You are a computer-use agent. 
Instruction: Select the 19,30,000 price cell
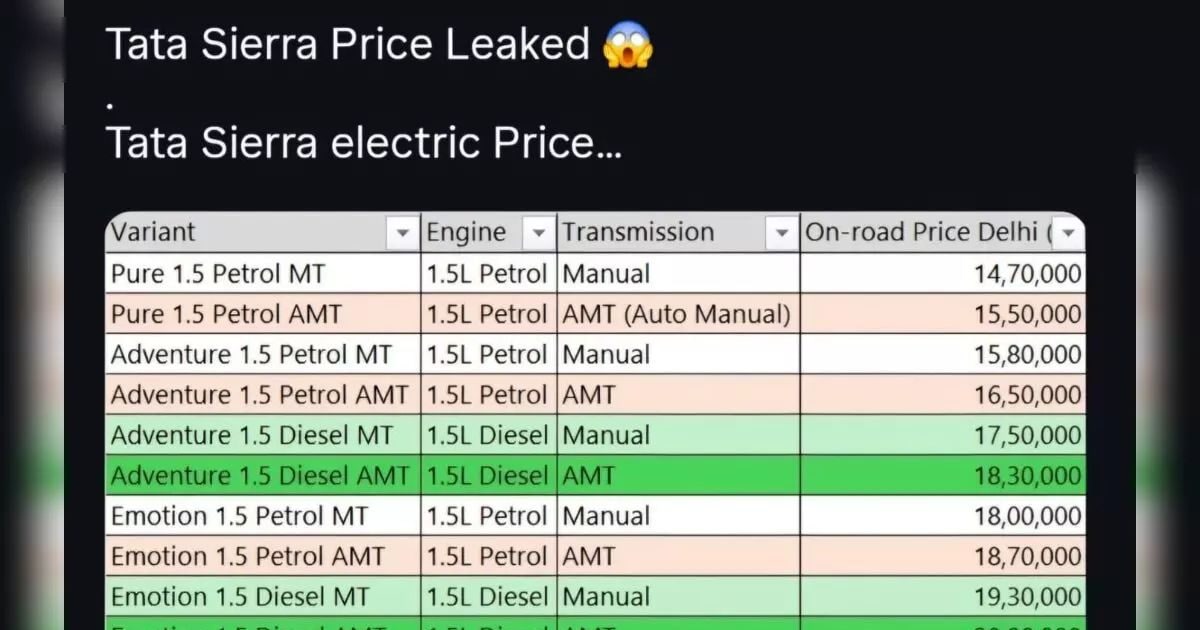(1020, 597)
